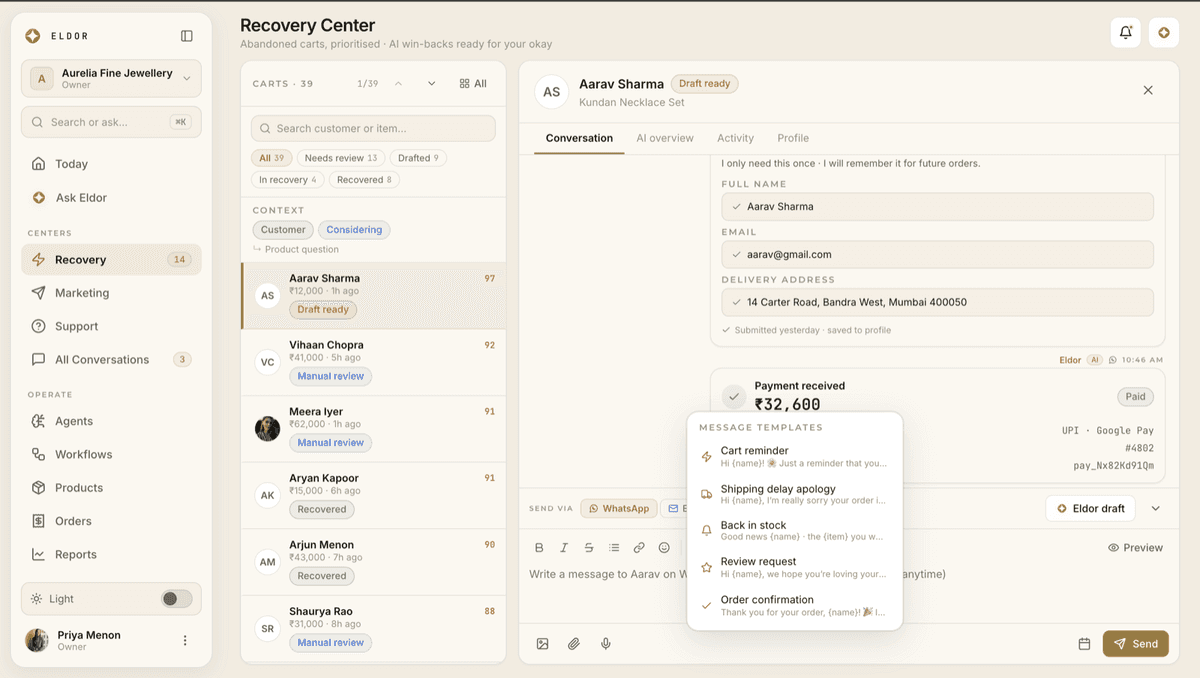
Task: Collapse the sidebar panel icon
Action: (187, 36)
